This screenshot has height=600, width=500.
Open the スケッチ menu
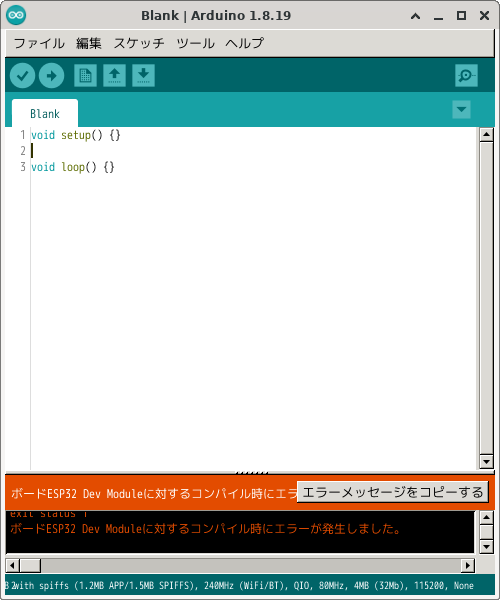pyautogui.click(x=139, y=43)
